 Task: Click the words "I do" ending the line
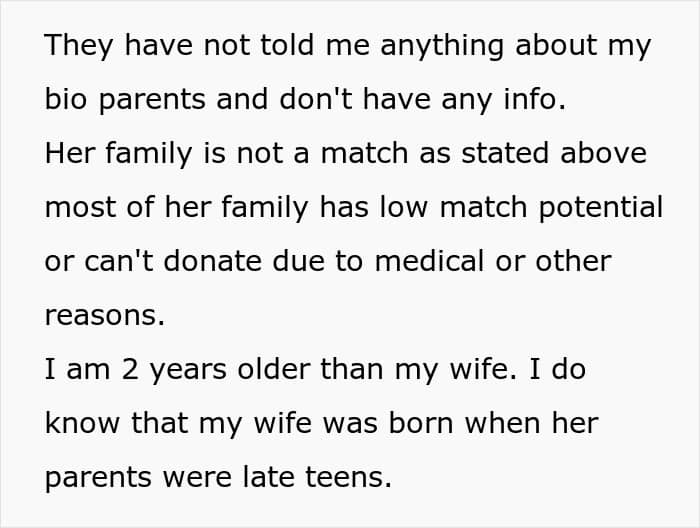[x=558, y=370]
